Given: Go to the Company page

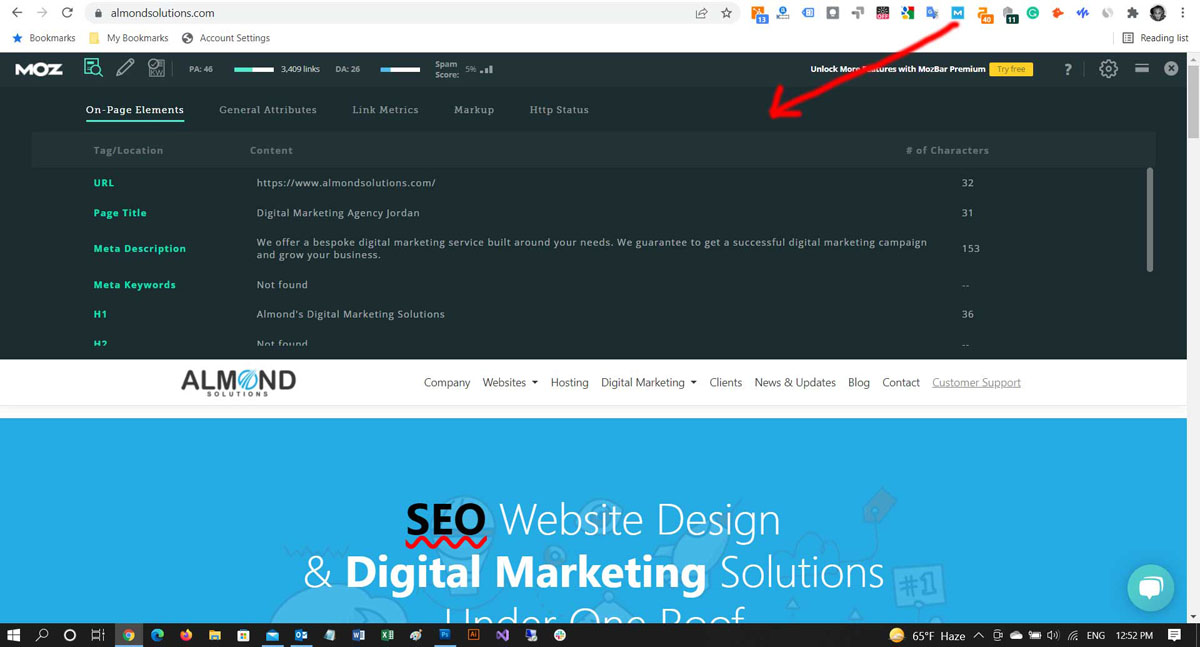Looking at the screenshot, I should point(447,382).
